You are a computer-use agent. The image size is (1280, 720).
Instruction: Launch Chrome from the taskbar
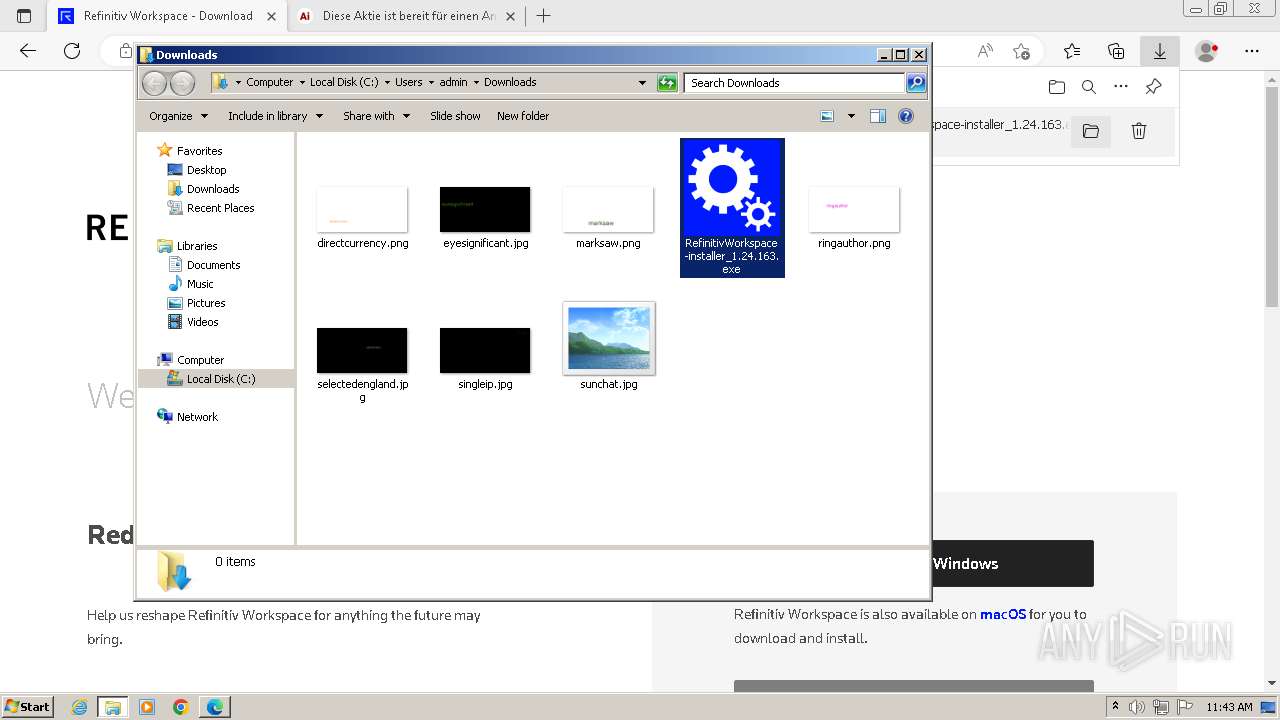pyautogui.click(x=181, y=707)
